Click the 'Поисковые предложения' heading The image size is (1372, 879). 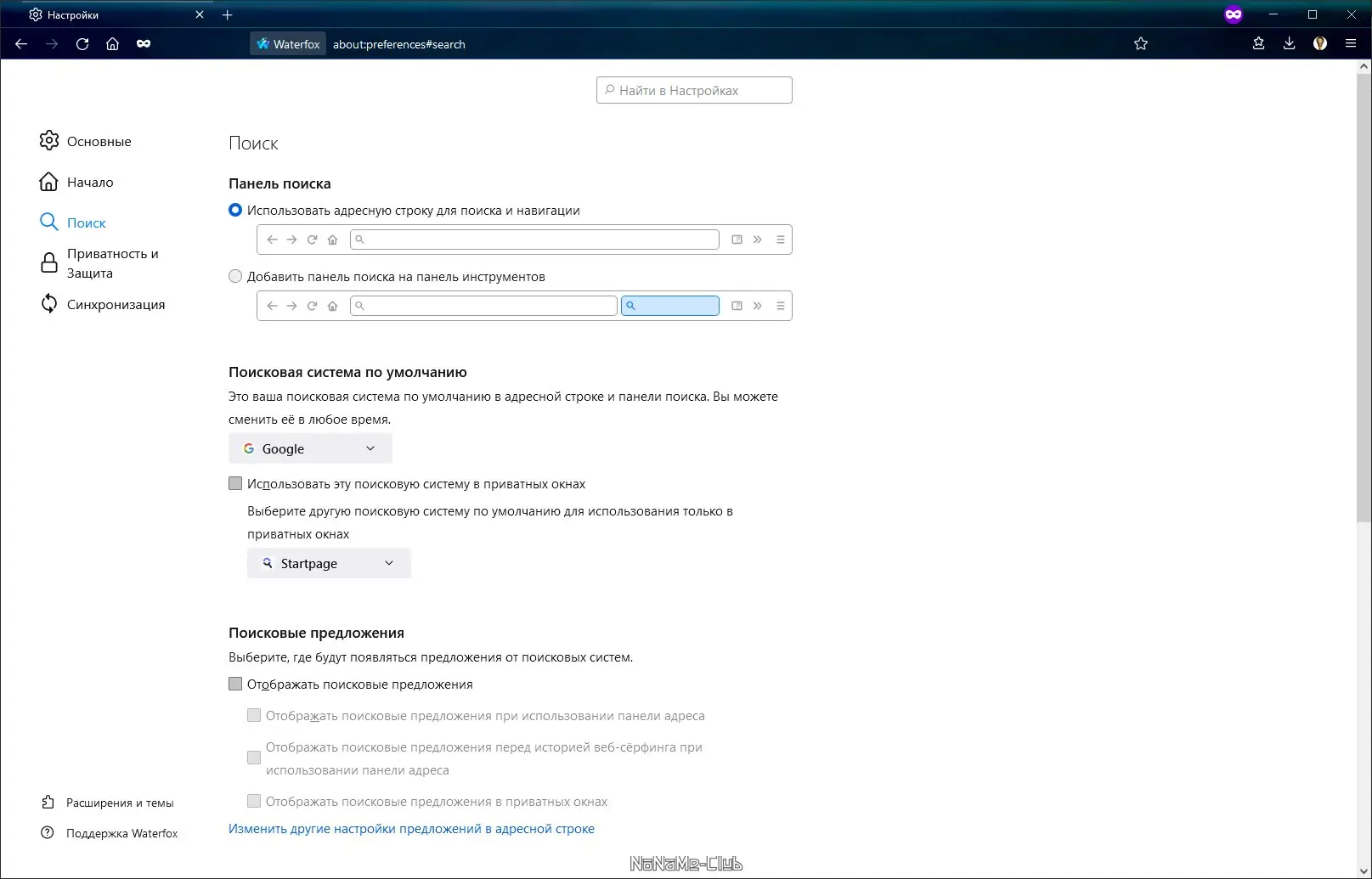coord(316,633)
